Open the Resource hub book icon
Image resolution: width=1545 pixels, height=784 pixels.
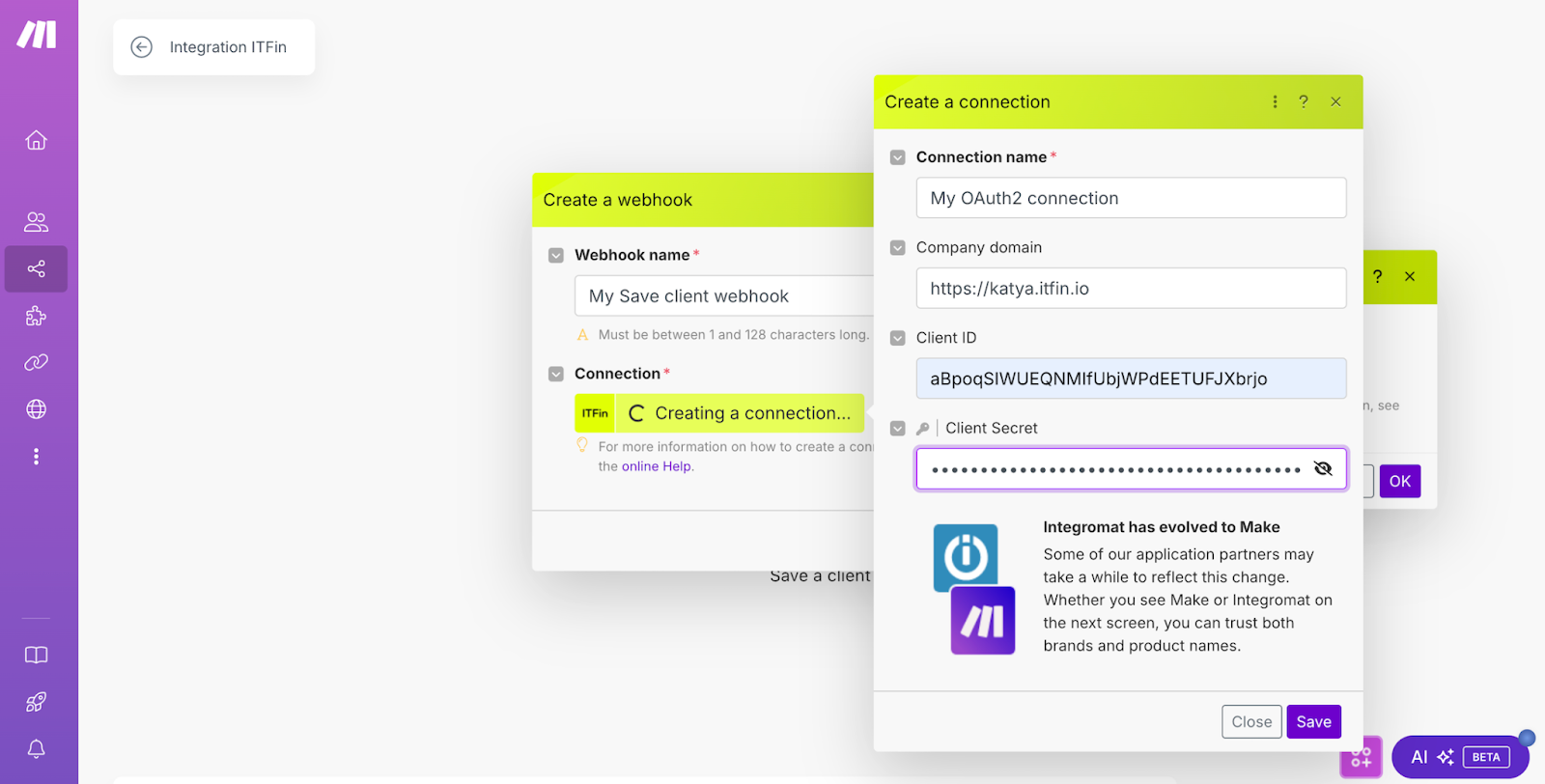pyautogui.click(x=36, y=656)
